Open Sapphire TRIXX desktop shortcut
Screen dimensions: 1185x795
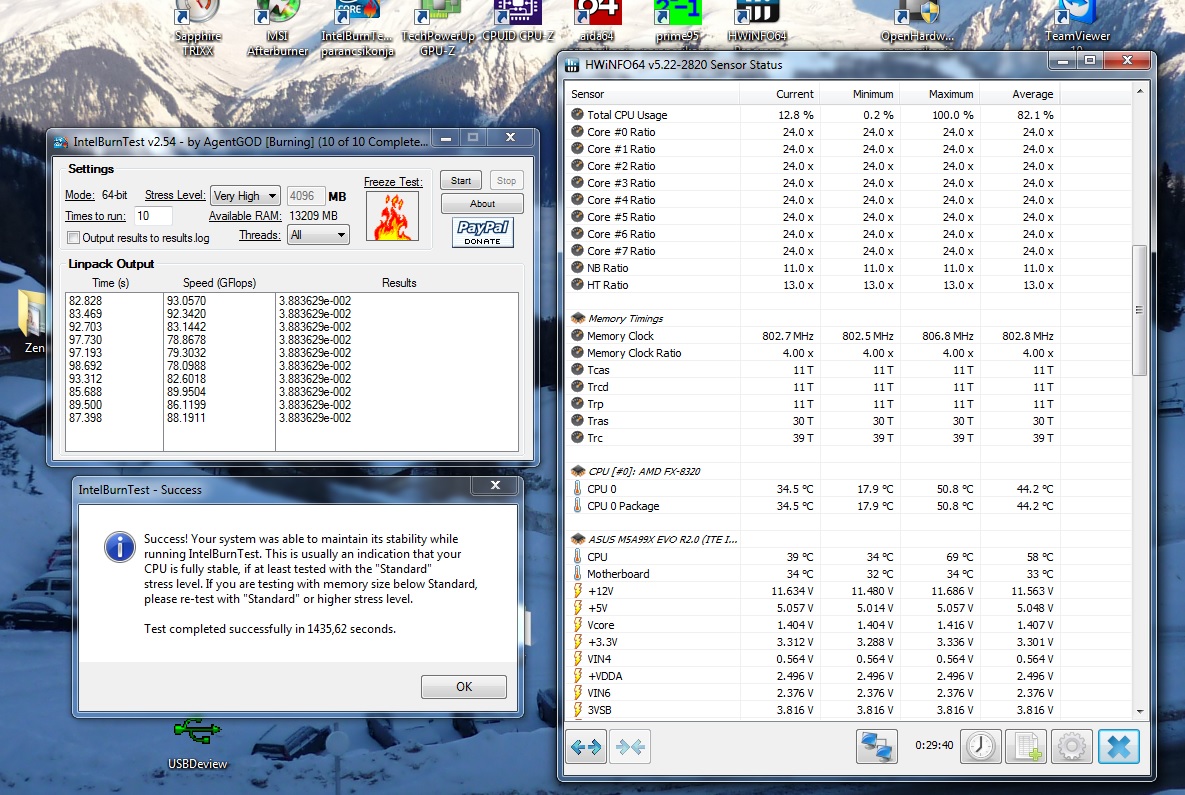[x=197, y=26]
